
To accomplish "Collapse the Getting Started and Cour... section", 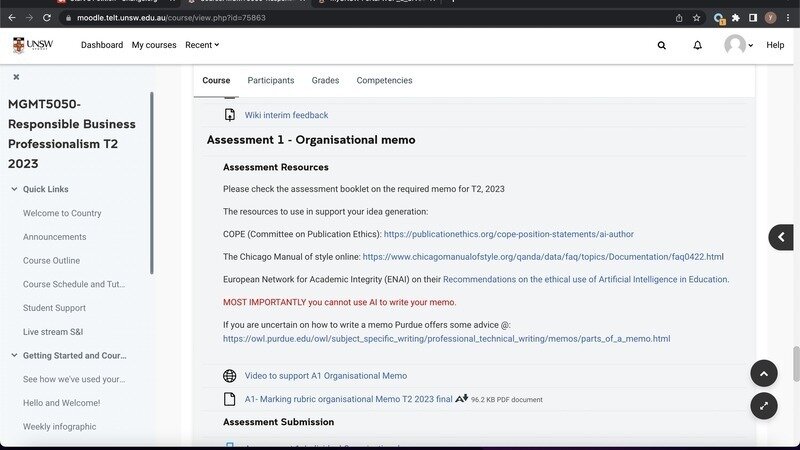I will click(14, 356).
